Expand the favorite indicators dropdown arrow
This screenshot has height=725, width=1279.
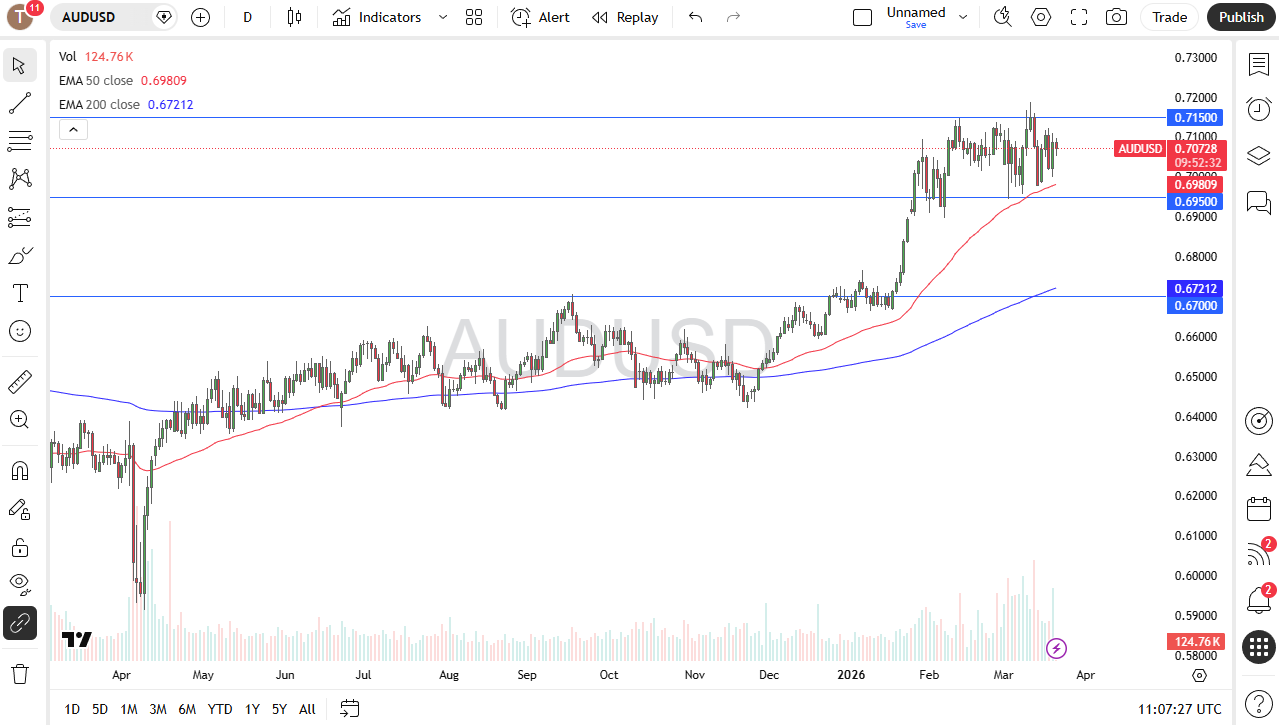click(443, 17)
